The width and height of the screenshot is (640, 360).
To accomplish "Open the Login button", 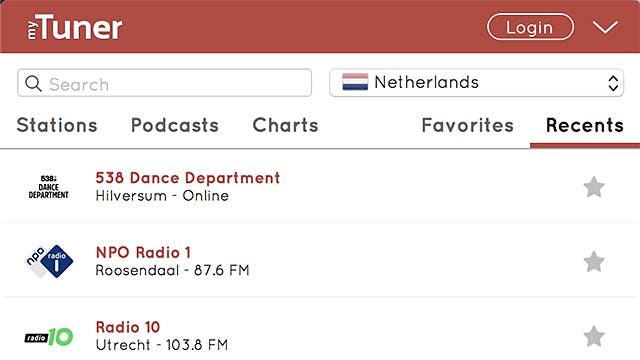I will point(530,27).
